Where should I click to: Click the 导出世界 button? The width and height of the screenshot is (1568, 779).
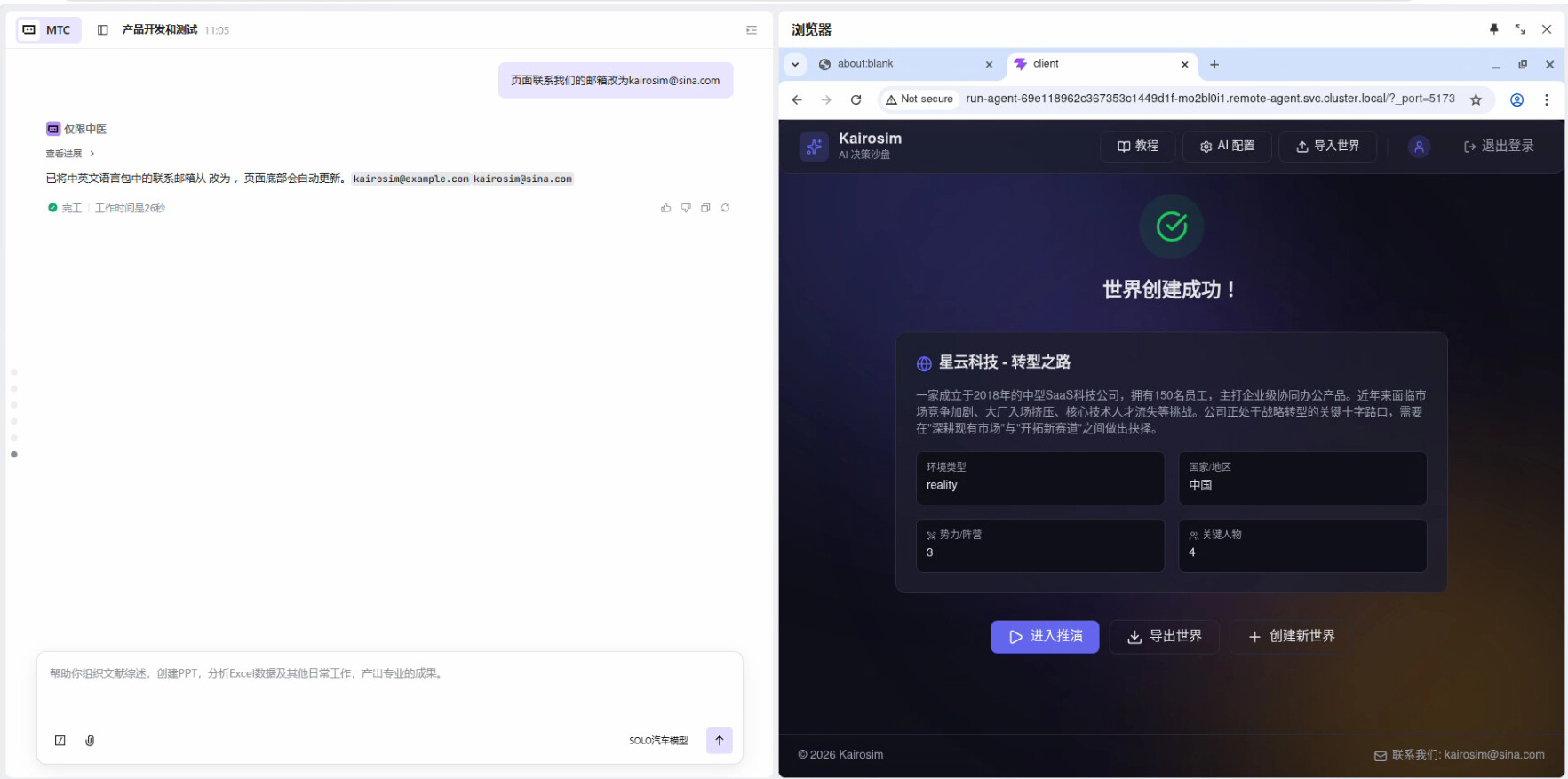1164,637
